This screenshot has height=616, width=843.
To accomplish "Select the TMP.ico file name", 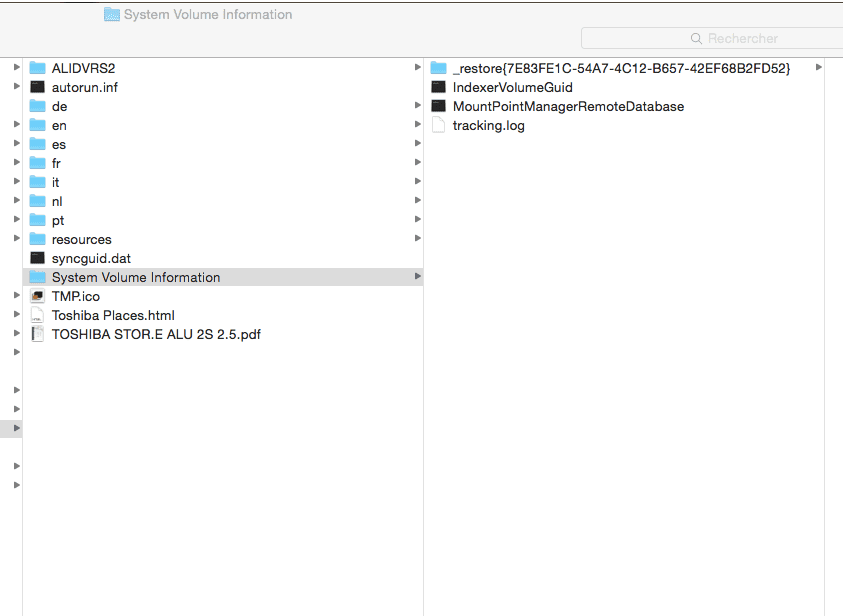I will pyautogui.click(x=76, y=297).
